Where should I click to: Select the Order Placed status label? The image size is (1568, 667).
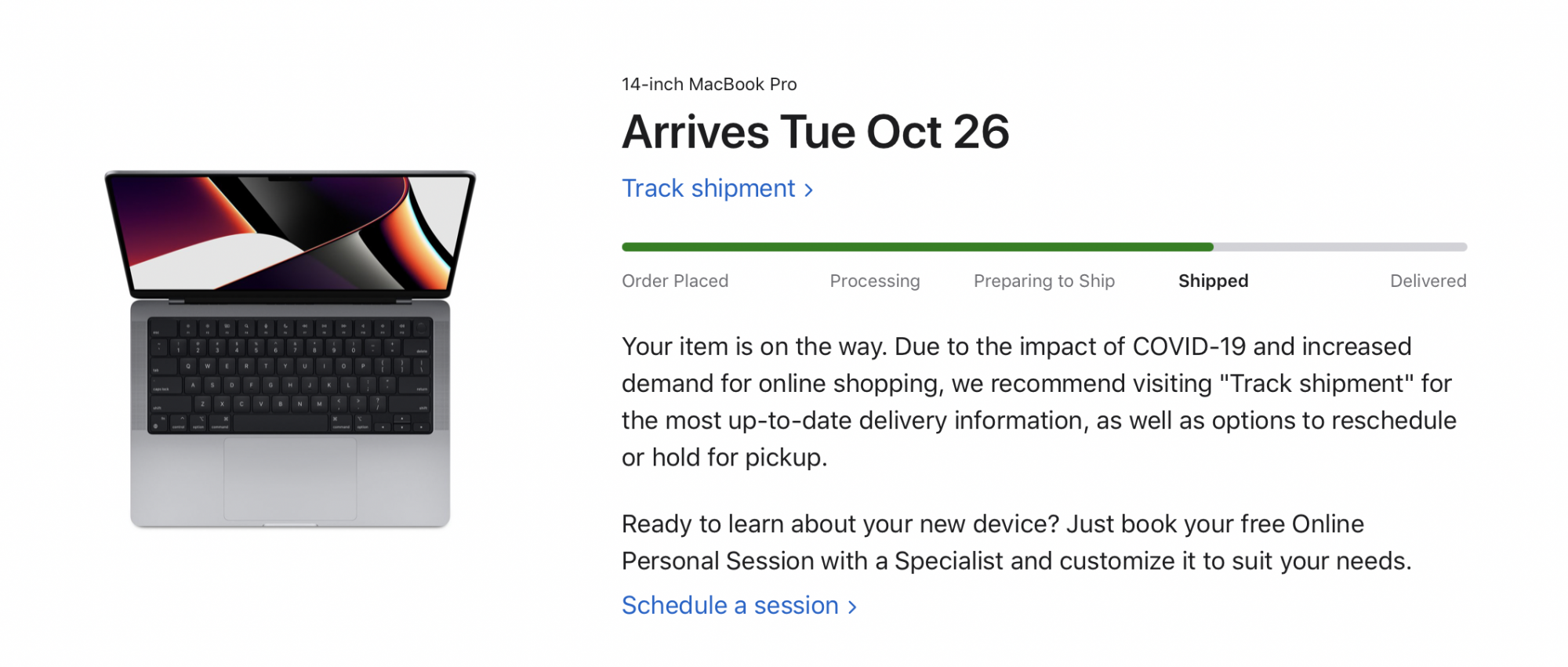click(x=675, y=281)
